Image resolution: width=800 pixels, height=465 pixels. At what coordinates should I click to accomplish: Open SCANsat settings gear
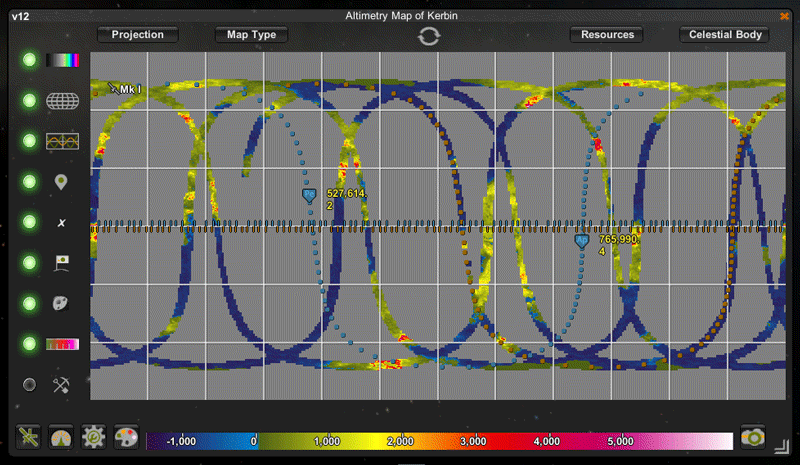click(93, 437)
